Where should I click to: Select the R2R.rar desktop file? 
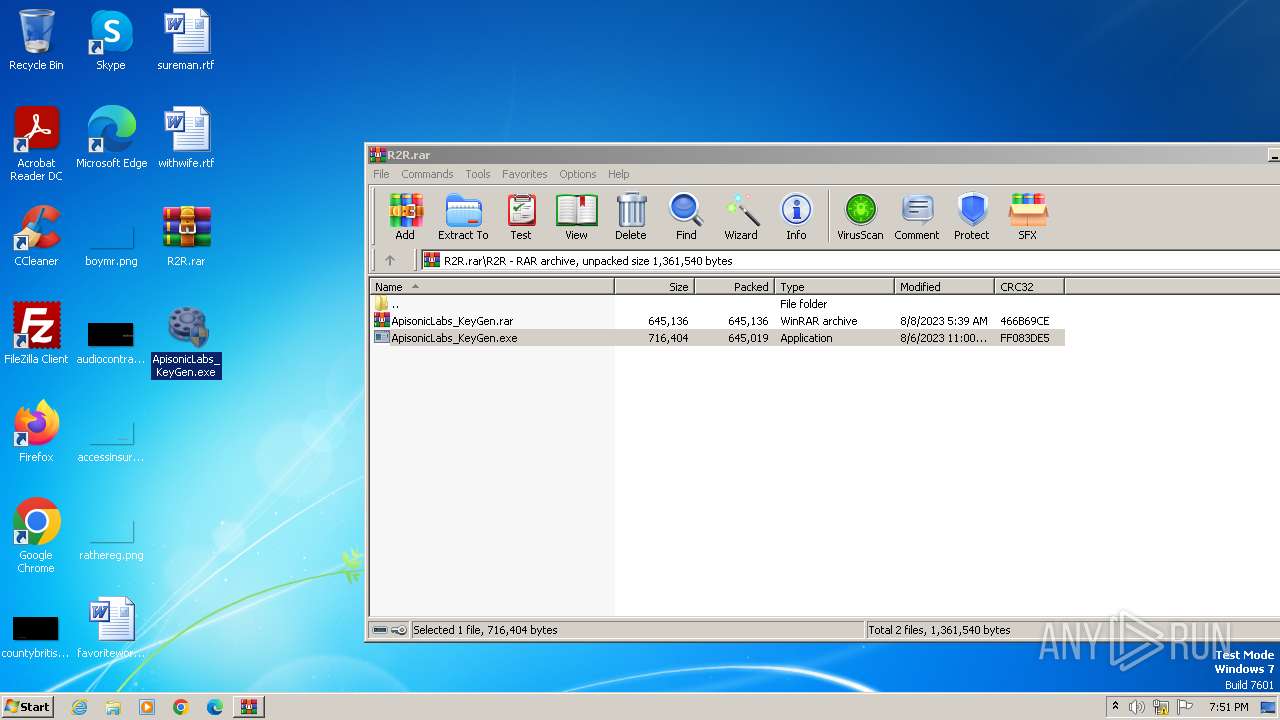pos(186,236)
